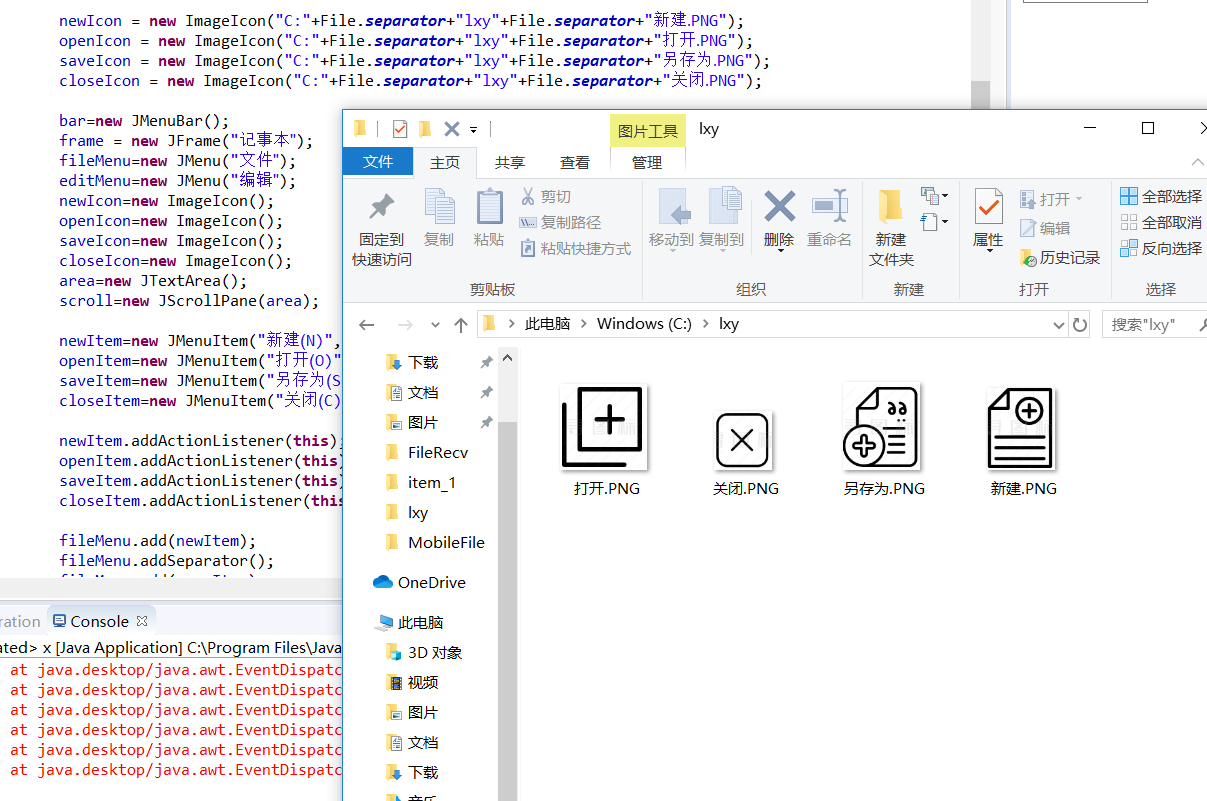The height and width of the screenshot is (801, 1207).
Task: Select the 新建.PNG file thumbnail
Action: point(1022,430)
